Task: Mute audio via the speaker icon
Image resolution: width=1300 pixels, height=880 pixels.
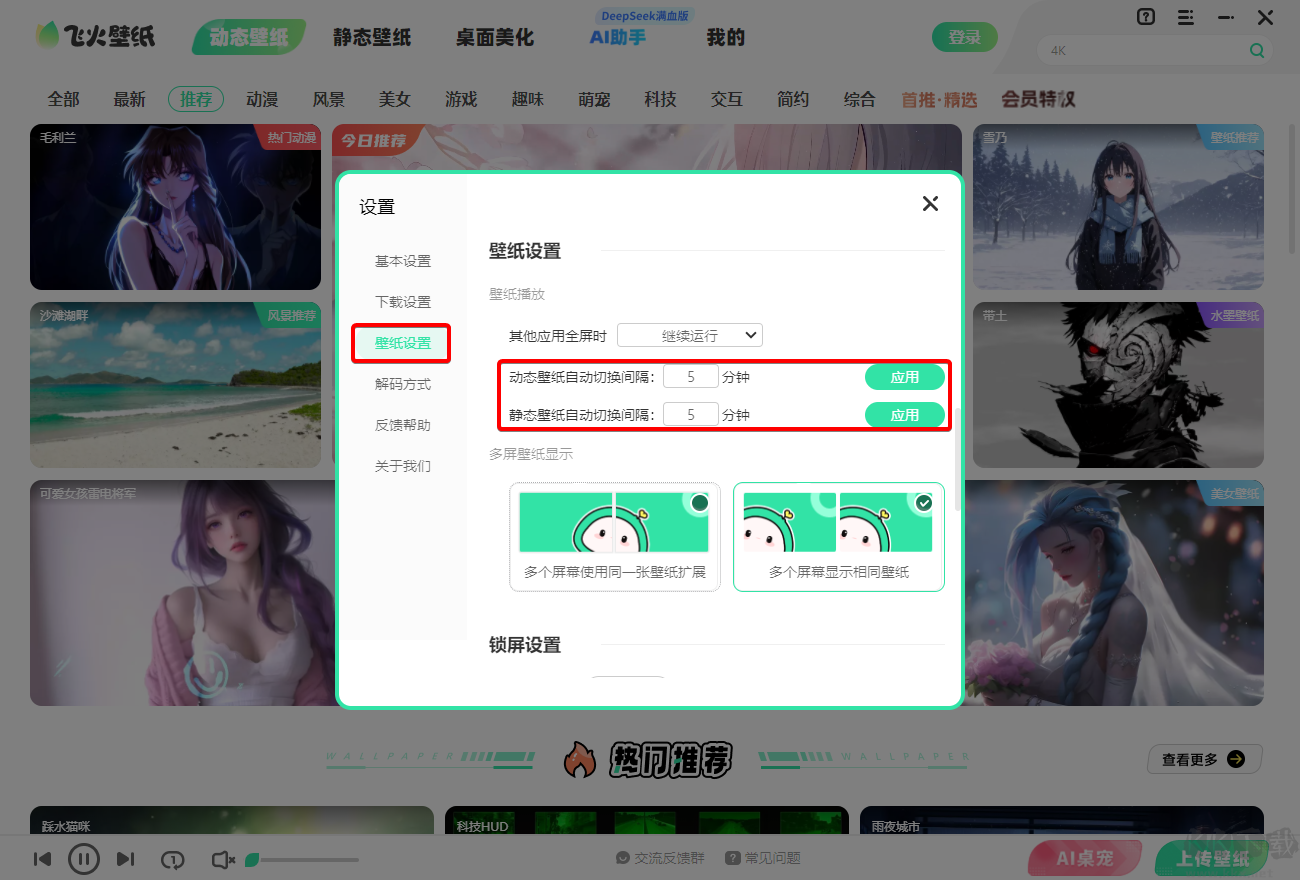Action: 222,858
